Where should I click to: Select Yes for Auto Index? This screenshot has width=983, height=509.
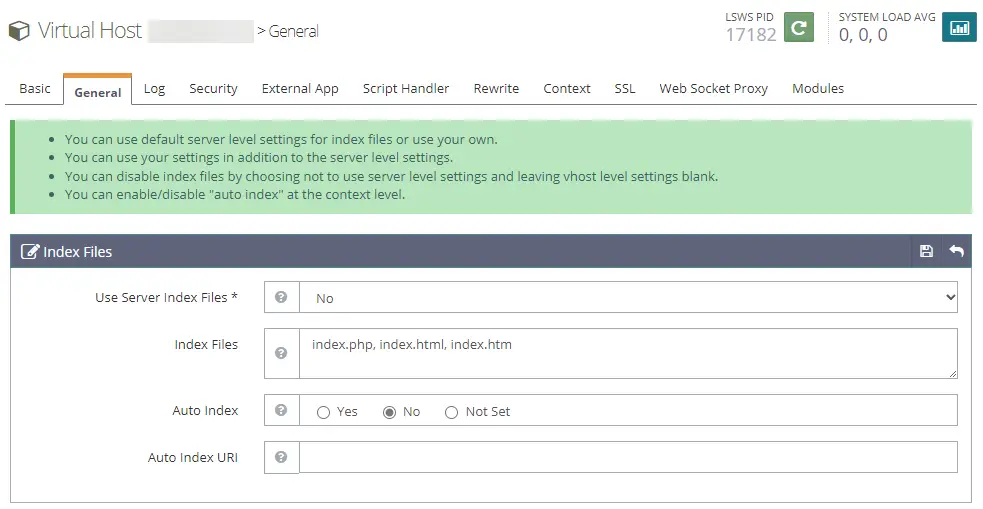pyautogui.click(x=324, y=412)
